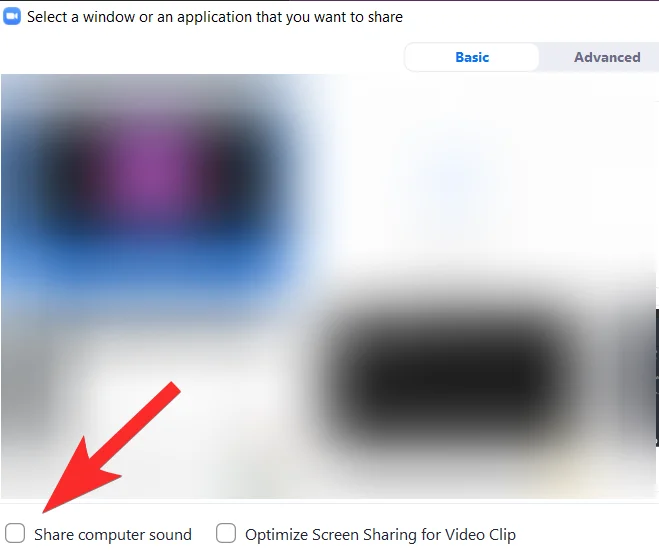Click the word 'share' in the dialog title
Image resolution: width=659 pixels, height=555 pixels.
(x=385, y=17)
